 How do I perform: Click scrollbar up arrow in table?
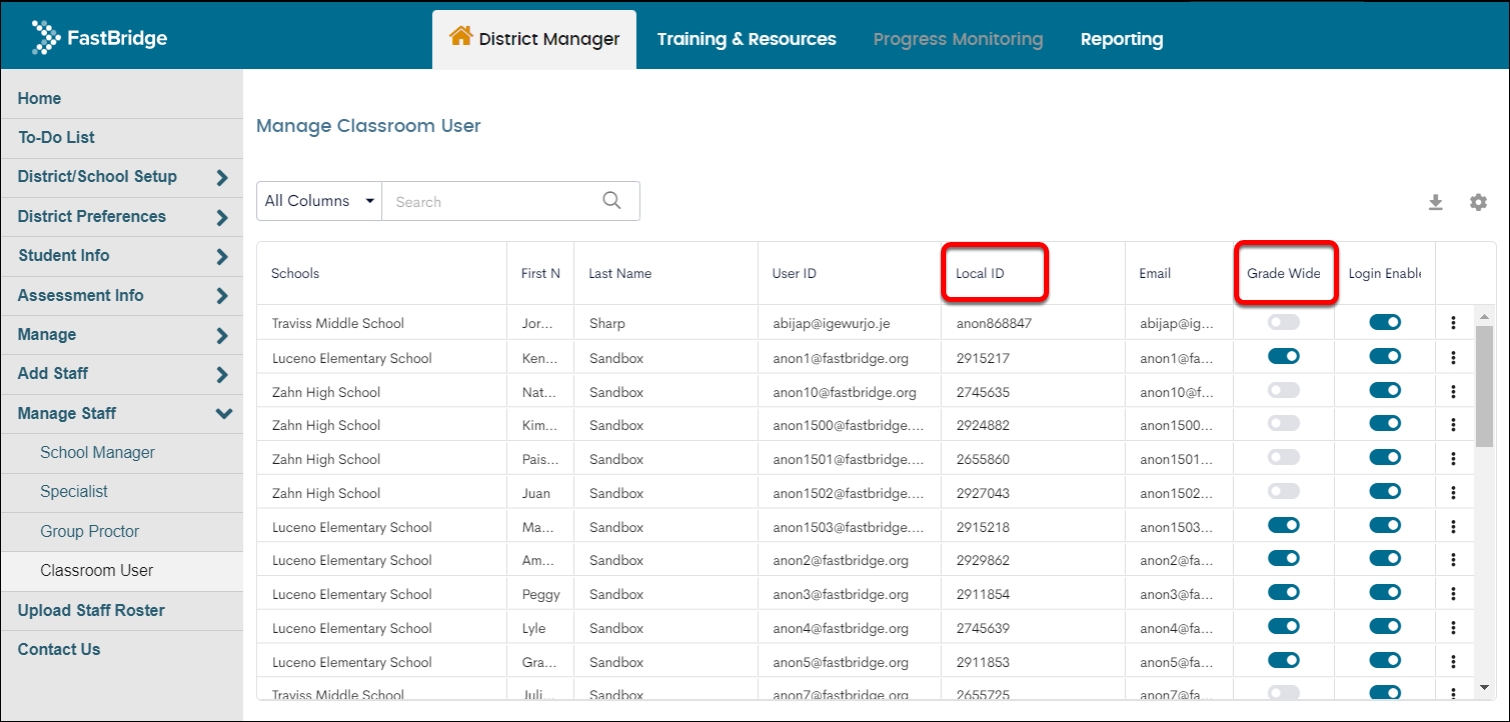coord(1485,316)
